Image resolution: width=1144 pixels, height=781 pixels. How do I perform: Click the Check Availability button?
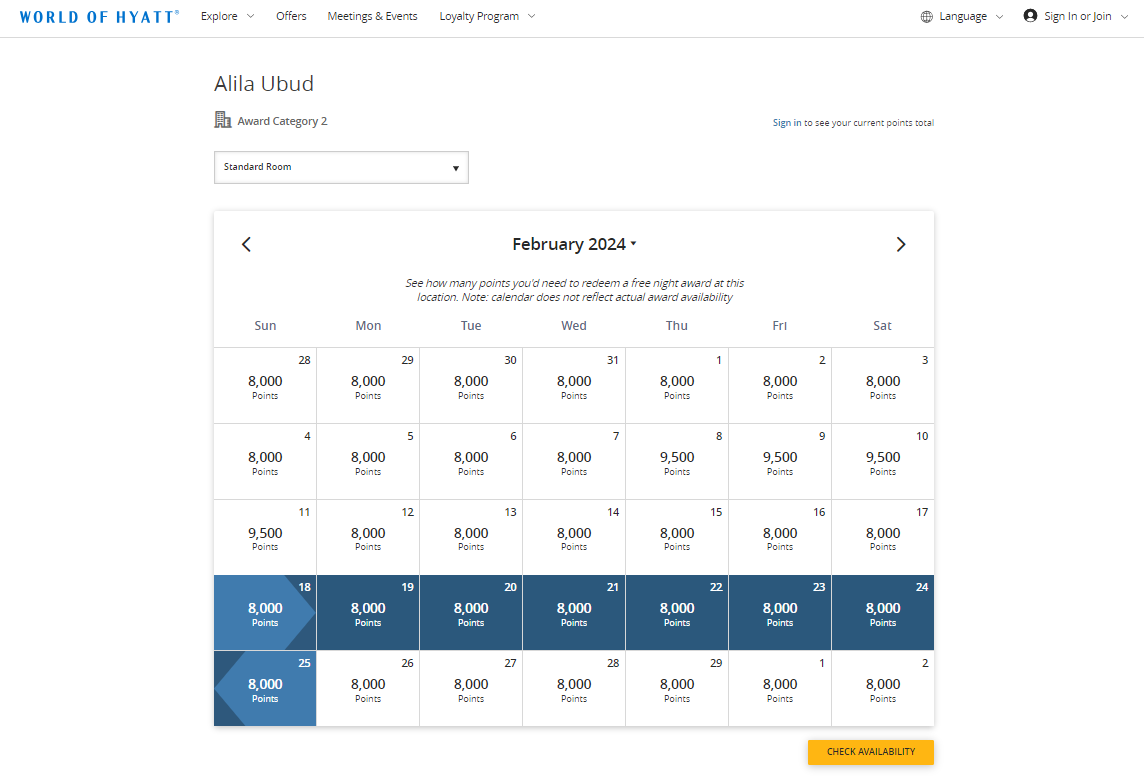tap(870, 752)
